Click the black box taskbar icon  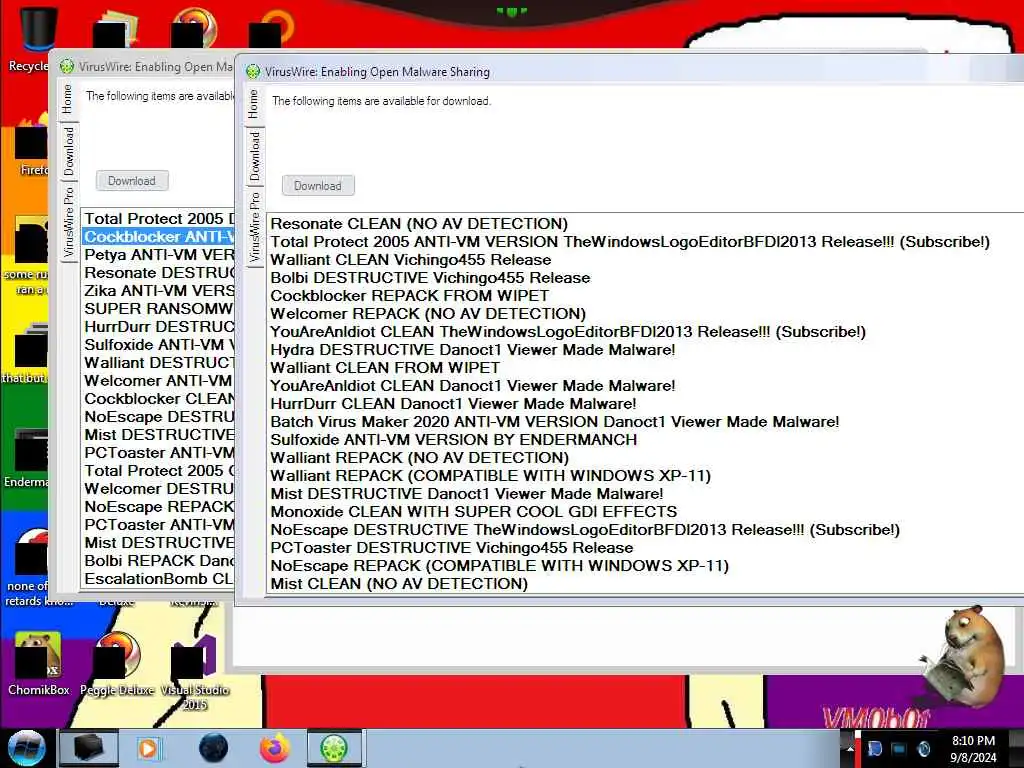coord(88,748)
